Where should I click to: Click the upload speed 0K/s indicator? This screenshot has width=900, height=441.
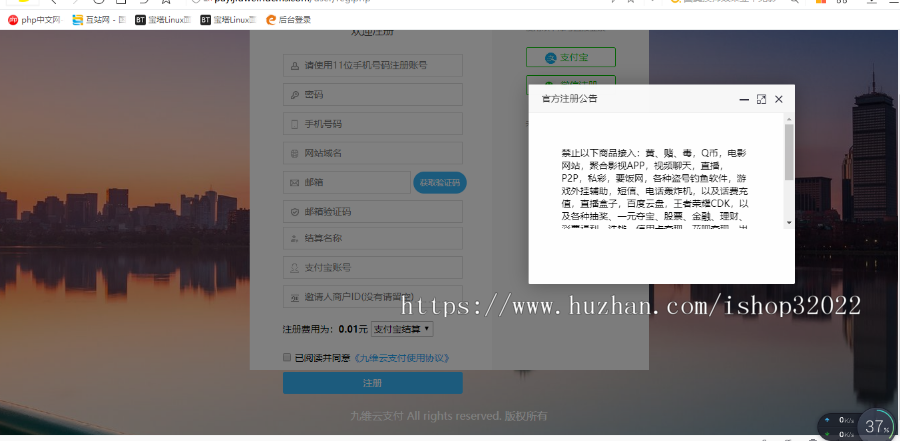pos(839,420)
